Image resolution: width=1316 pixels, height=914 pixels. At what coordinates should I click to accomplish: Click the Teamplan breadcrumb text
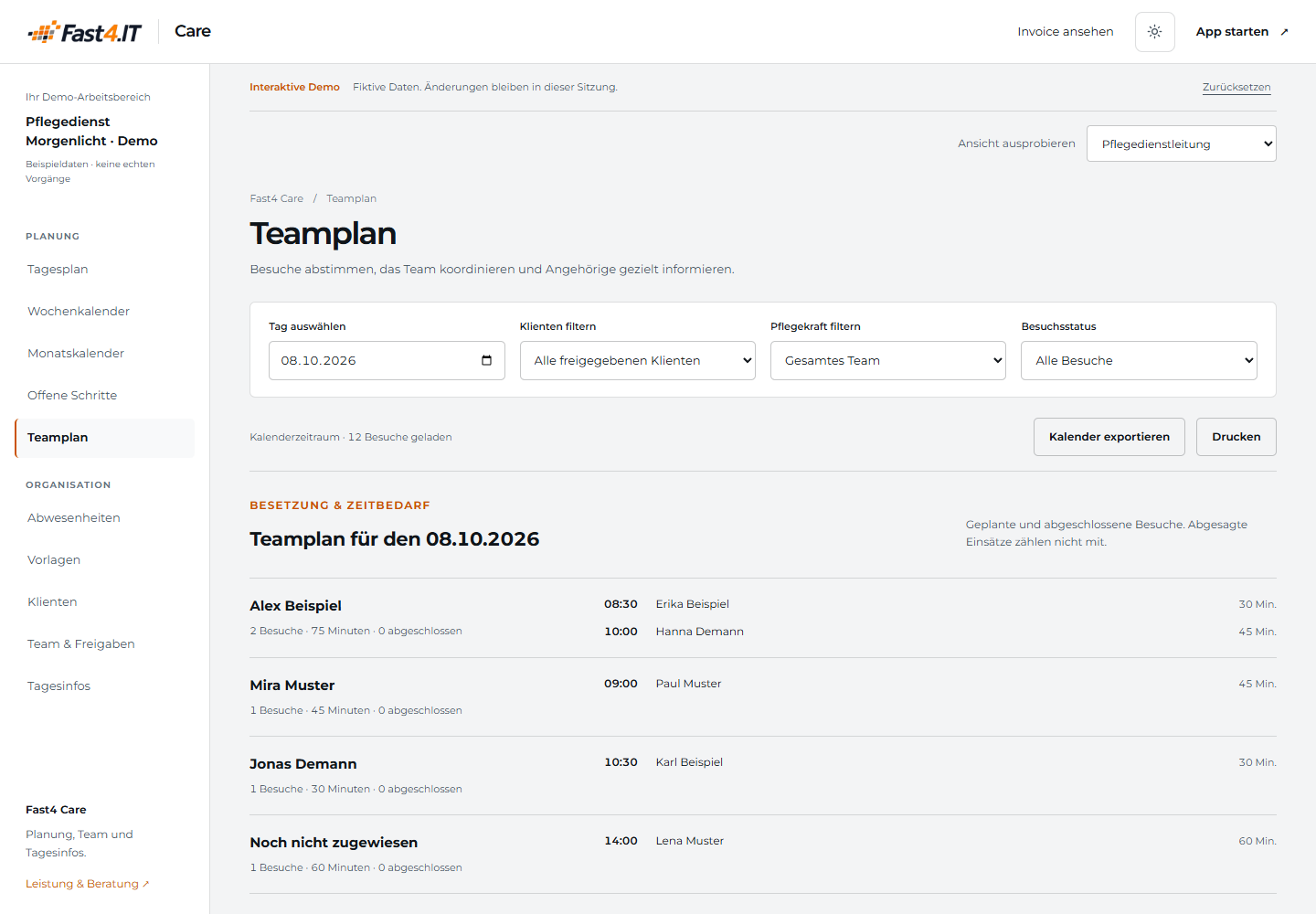point(352,198)
